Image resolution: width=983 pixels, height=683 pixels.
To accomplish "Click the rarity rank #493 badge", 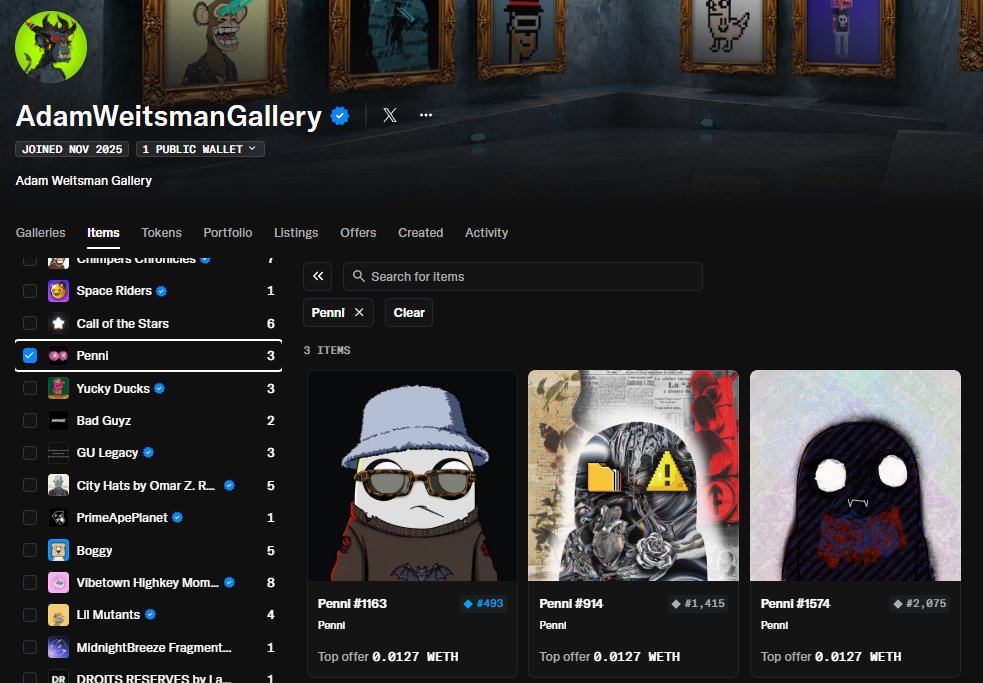I will [x=483, y=603].
